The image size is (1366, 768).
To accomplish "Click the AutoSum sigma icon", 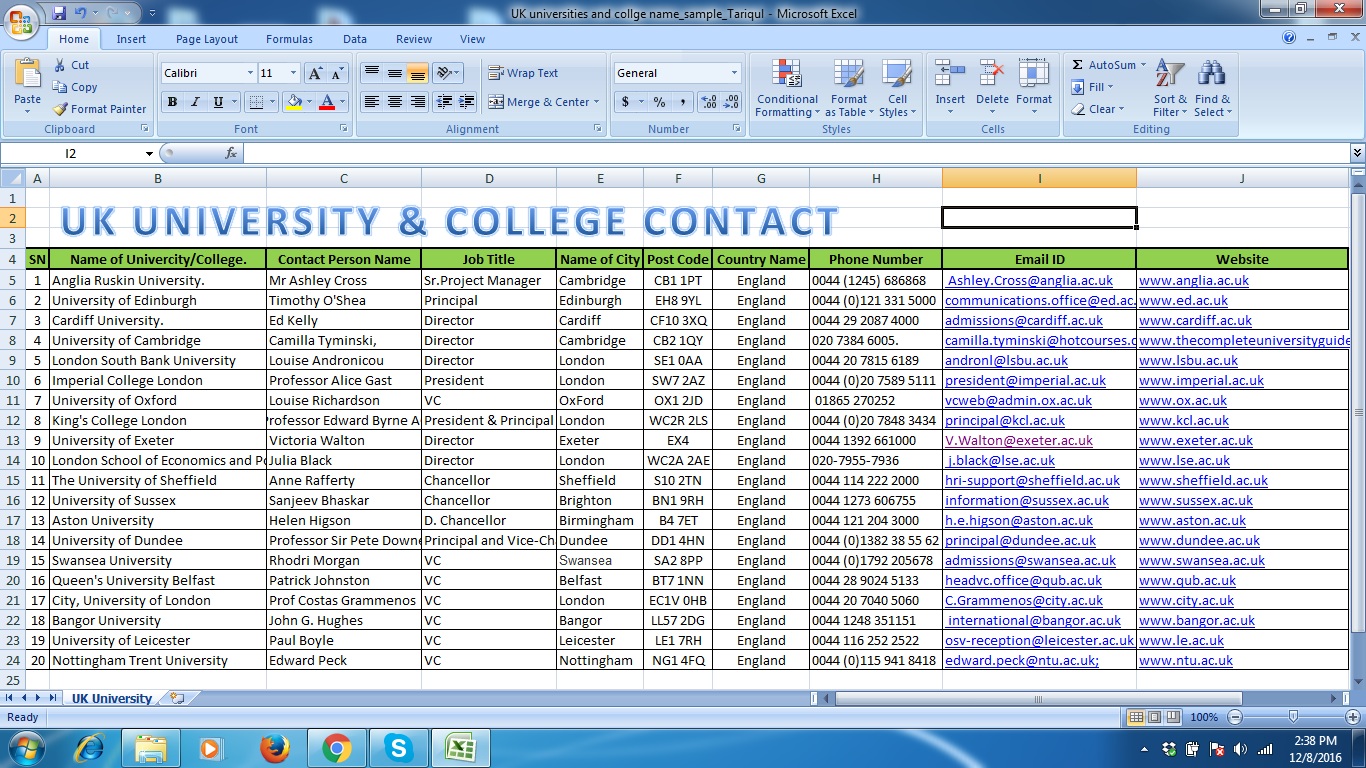I will (1078, 65).
